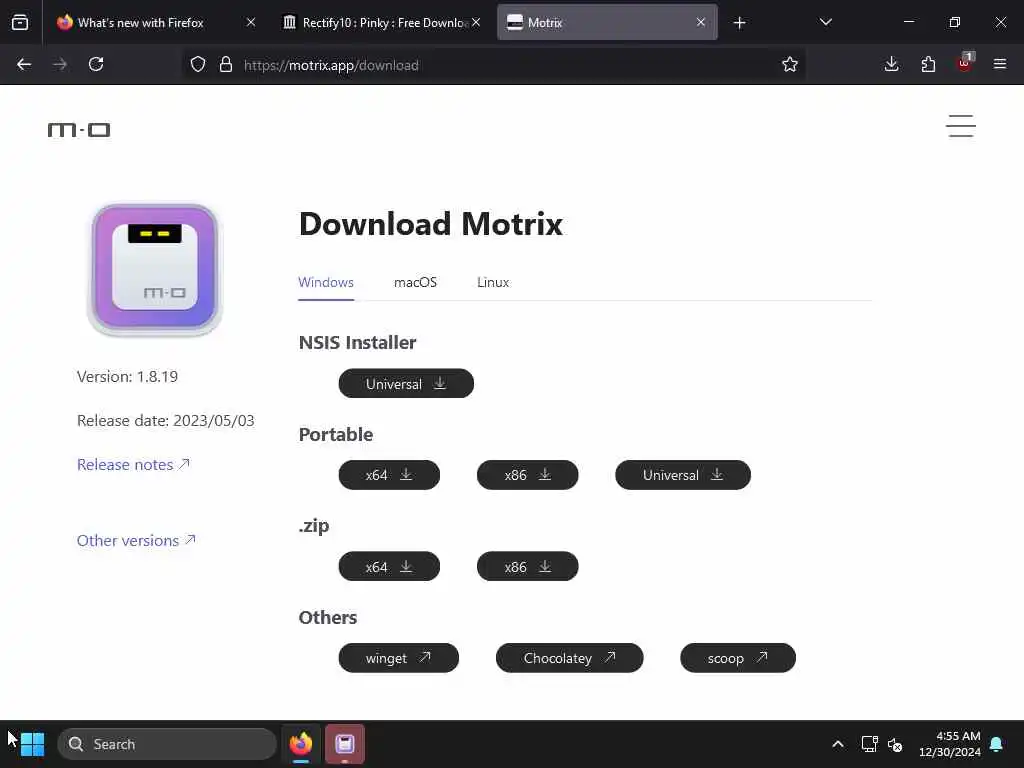The height and width of the screenshot is (768, 1024).
Task: Bookmark this page with the star
Action: pos(790,65)
